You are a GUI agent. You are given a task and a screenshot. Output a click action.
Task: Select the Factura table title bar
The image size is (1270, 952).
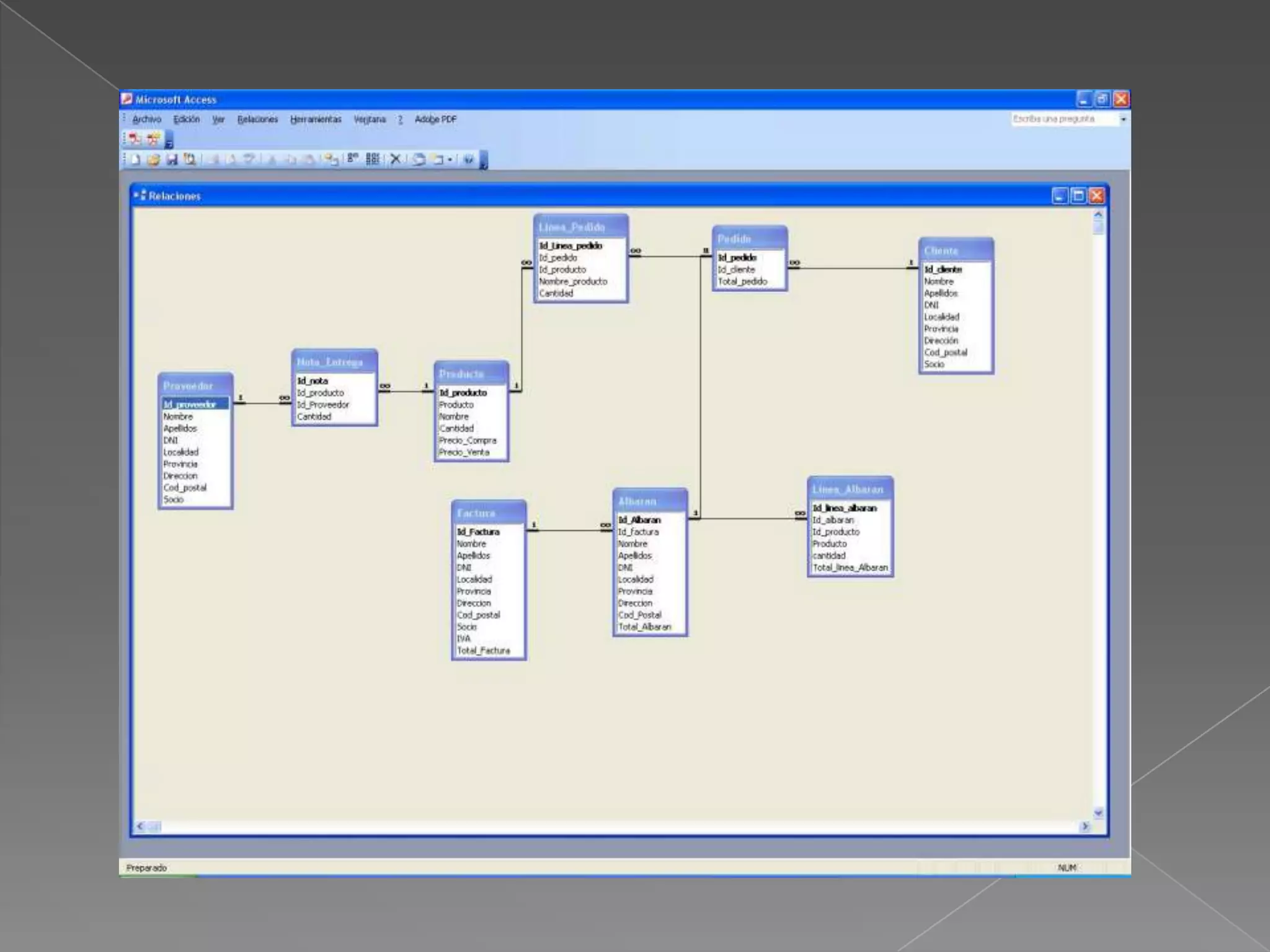[x=489, y=513]
